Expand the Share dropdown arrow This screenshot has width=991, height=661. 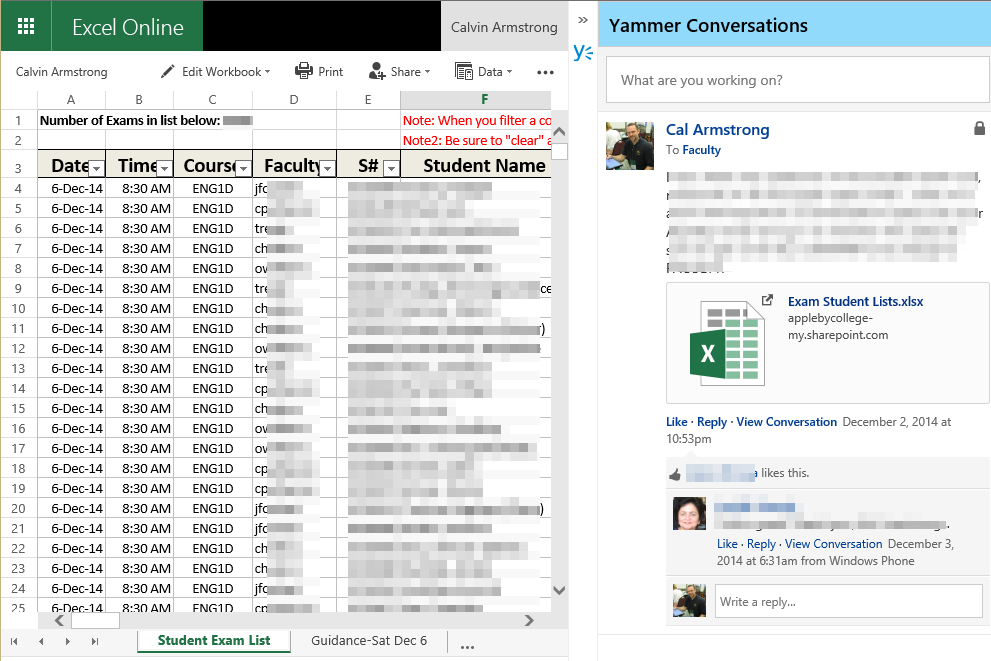[x=427, y=71]
